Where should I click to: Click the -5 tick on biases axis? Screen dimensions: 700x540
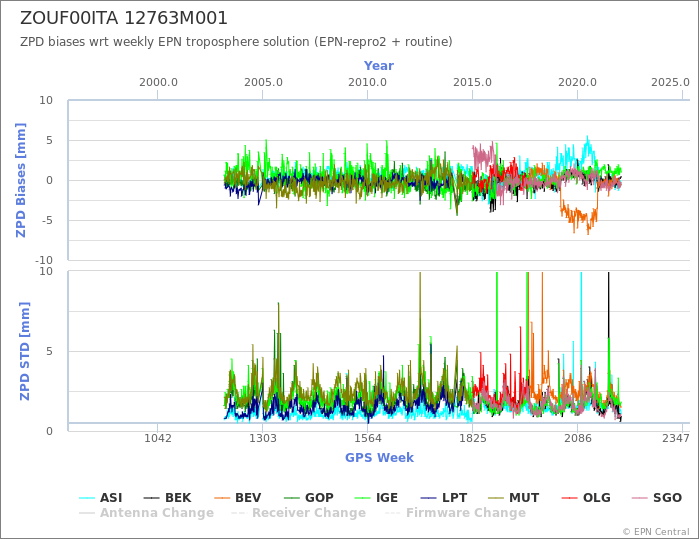pyautogui.click(x=46, y=220)
